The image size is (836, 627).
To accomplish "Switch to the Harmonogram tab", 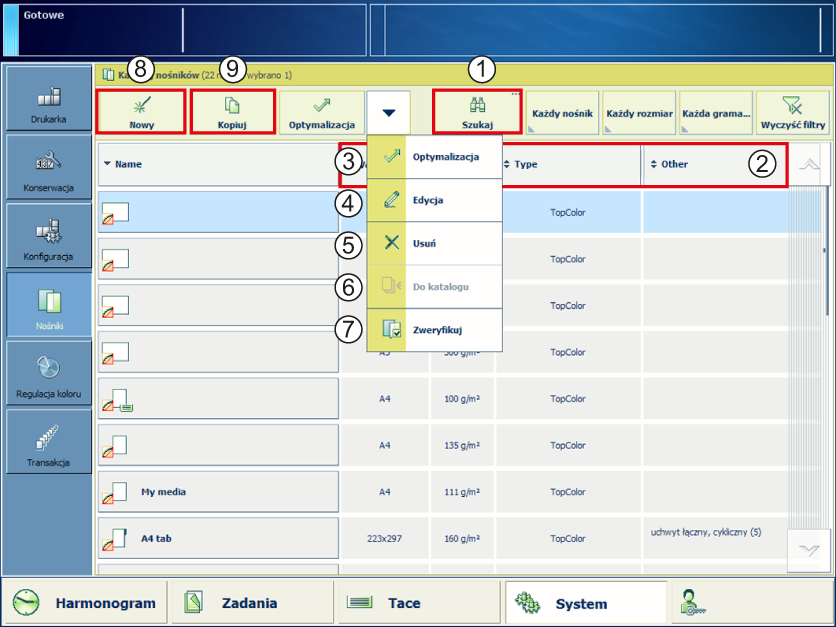I will coord(88,603).
